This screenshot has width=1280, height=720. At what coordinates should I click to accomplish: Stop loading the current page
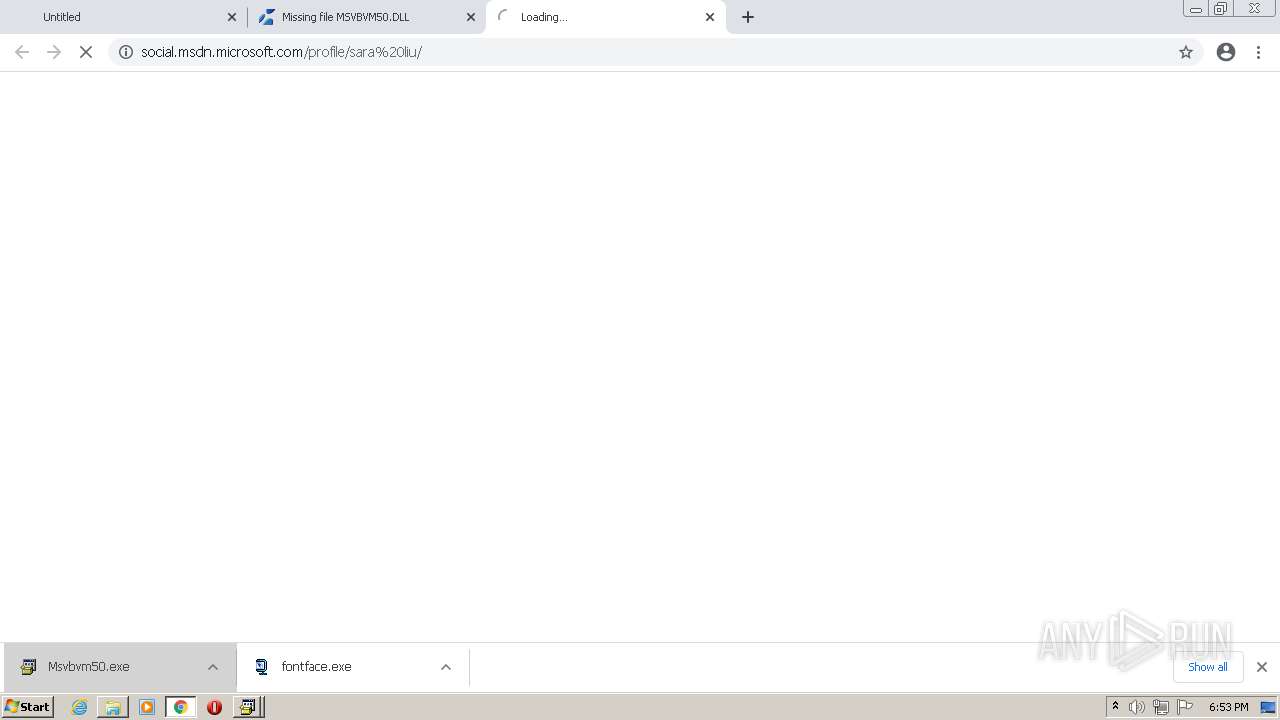click(86, 52)
